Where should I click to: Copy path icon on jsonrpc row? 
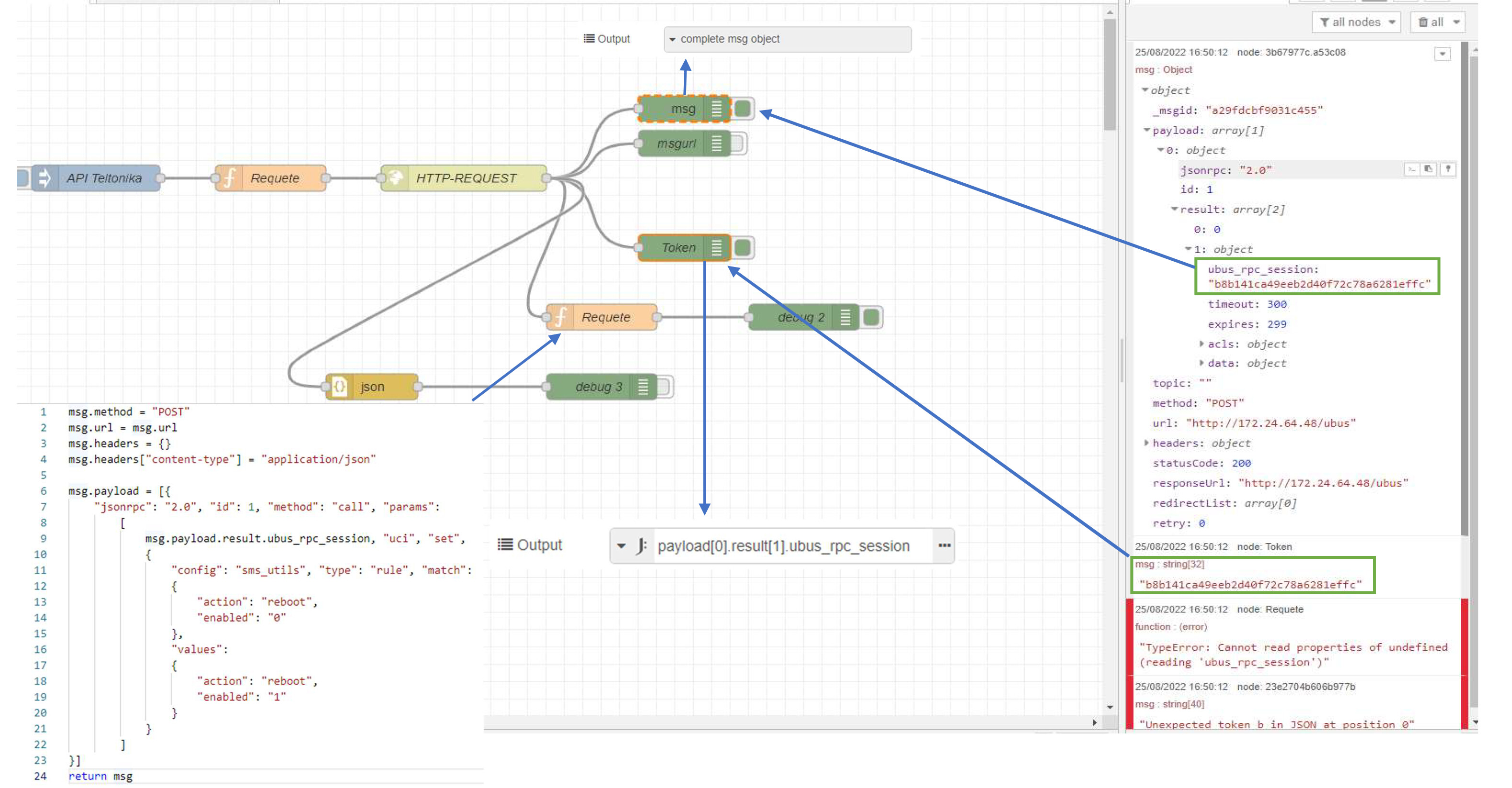[1411, 169]
